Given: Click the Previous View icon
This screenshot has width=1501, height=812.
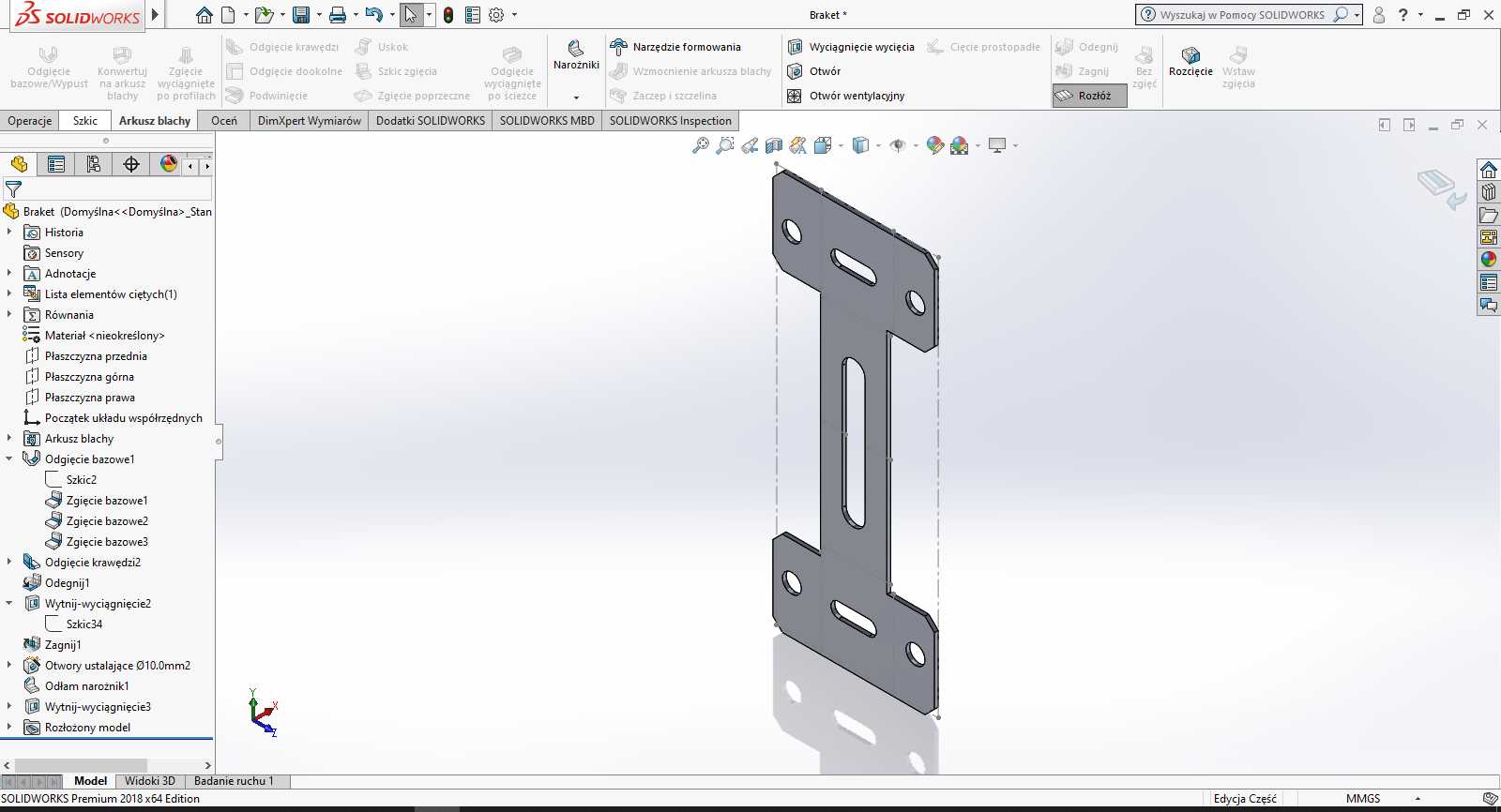Looking at the screenshot, I should point(749,145).
